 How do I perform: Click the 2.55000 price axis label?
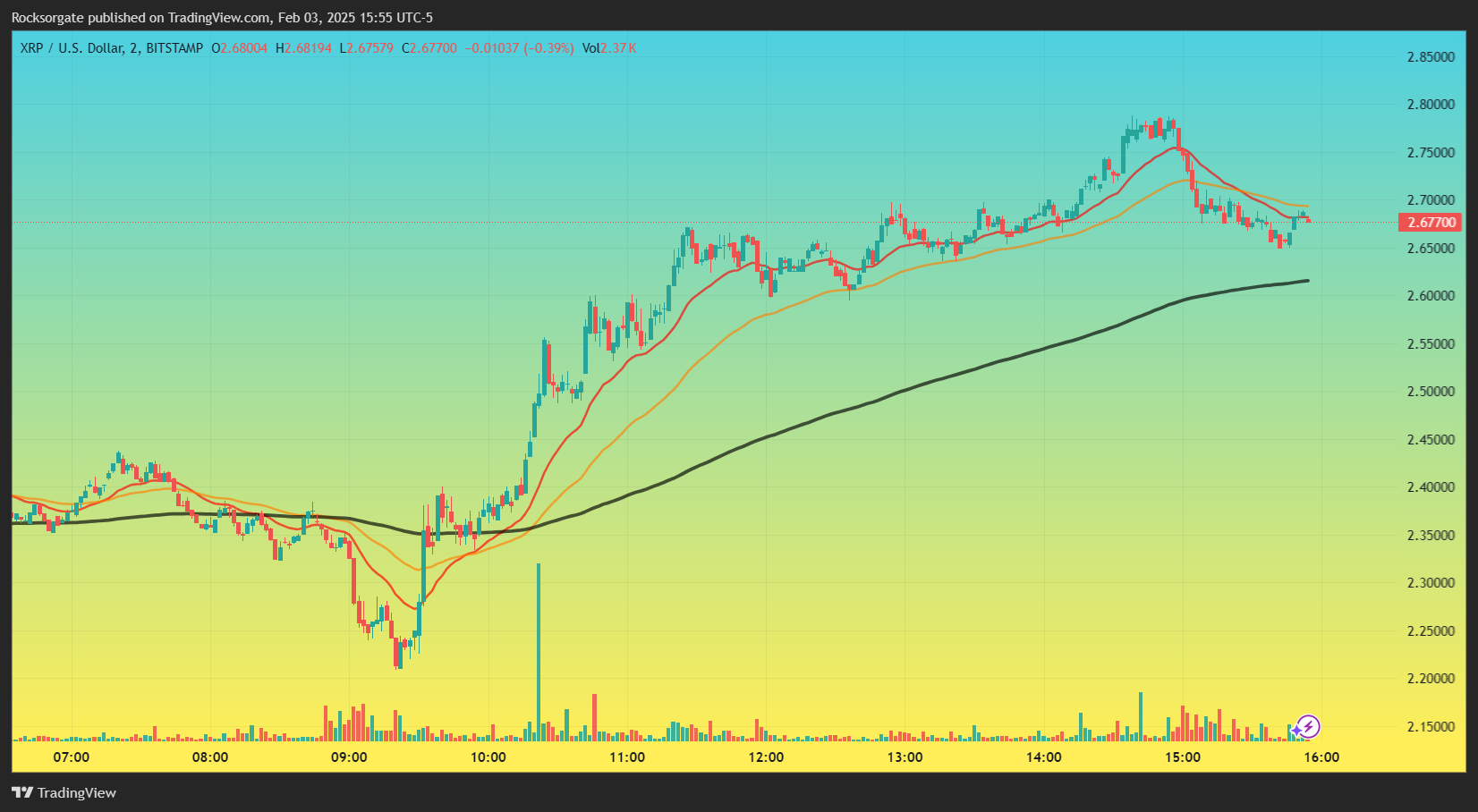(x=1431, y=343)
